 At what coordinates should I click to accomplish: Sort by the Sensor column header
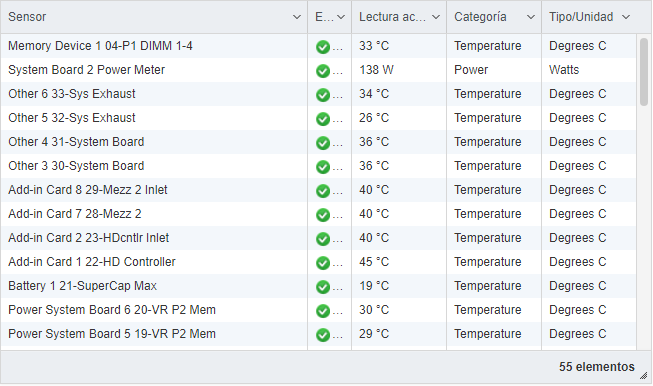[x=27, y=17]
